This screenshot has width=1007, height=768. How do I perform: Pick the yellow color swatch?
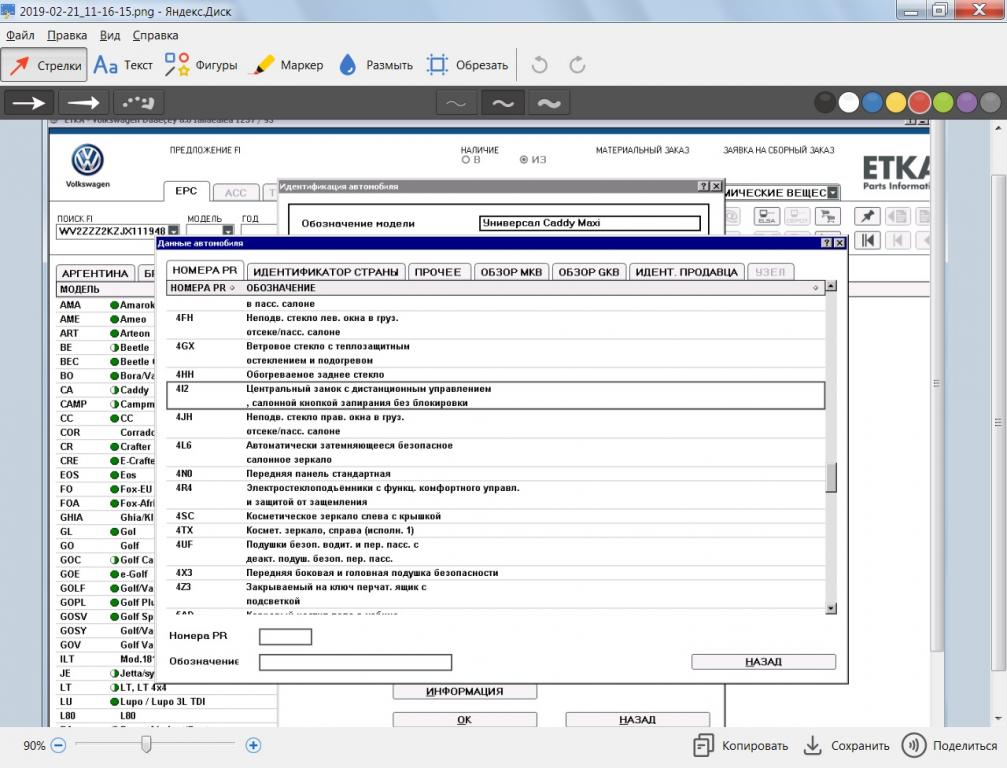(x=896, y=103)
